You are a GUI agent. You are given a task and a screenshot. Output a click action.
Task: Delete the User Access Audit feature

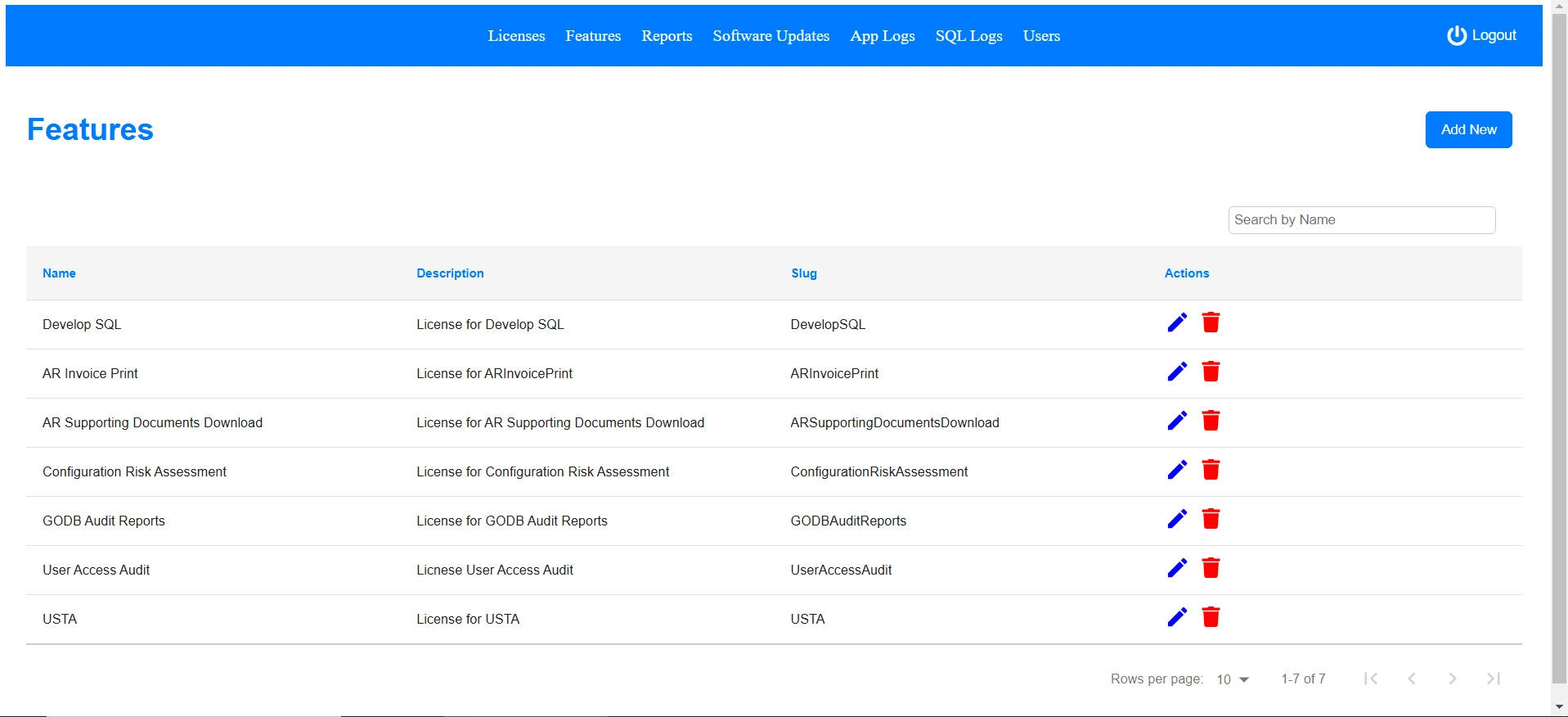click(x=1211, y=568)
